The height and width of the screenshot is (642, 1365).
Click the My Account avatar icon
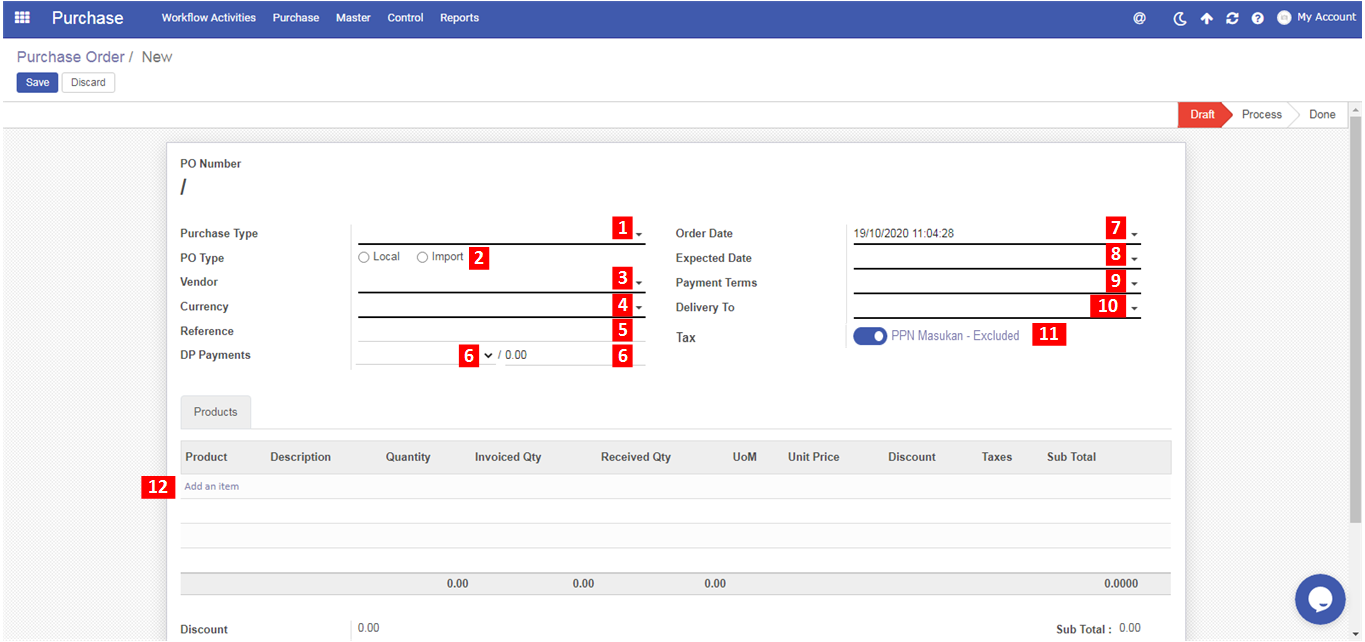[1284, 18]
